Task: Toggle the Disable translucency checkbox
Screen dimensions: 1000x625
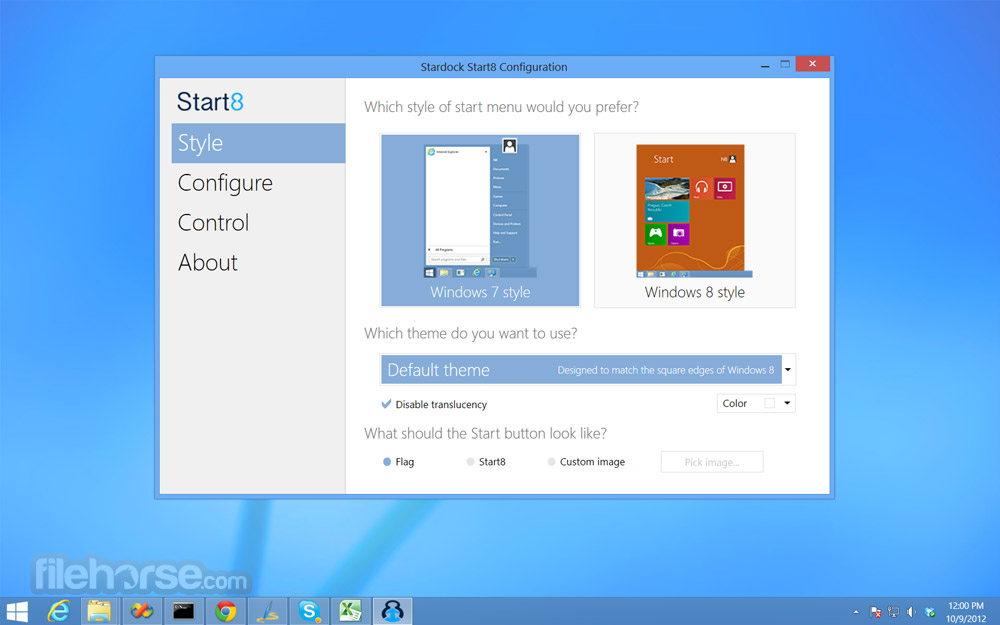Action: pyautogui.click(x=386, y=404)
